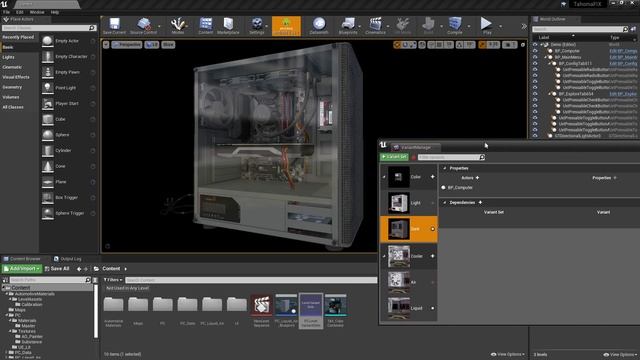
Task: Open the Settings toolbar icon
Action: [x=257, y=26]
